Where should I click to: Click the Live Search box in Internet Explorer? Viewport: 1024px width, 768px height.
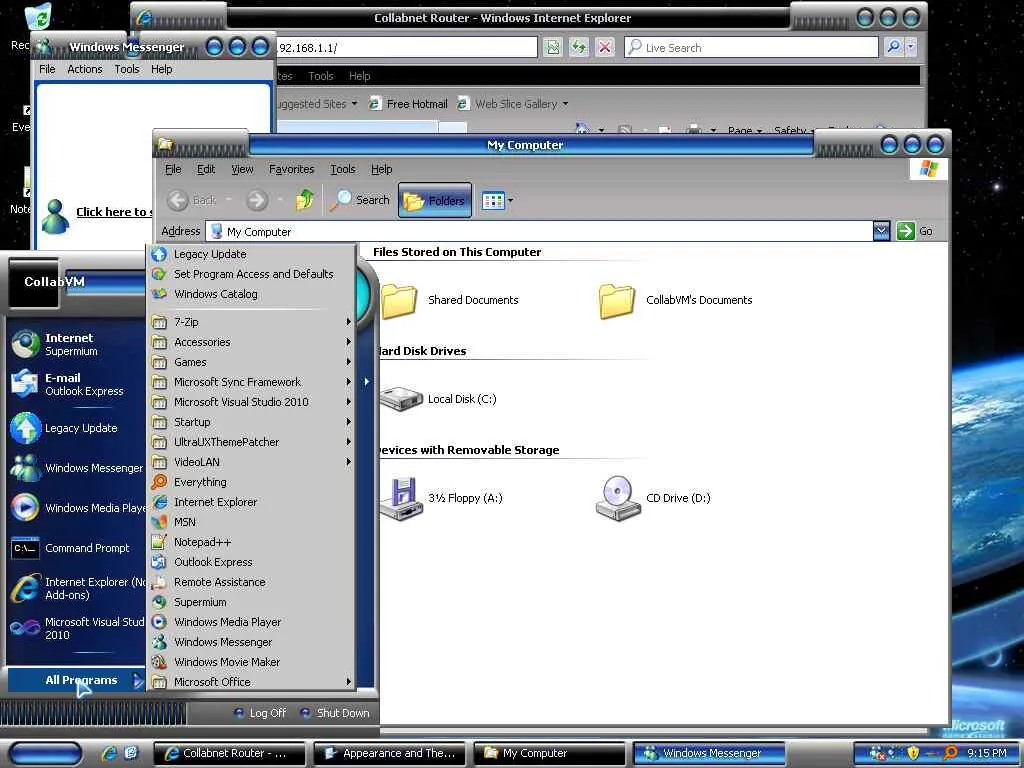pos(751,47)
